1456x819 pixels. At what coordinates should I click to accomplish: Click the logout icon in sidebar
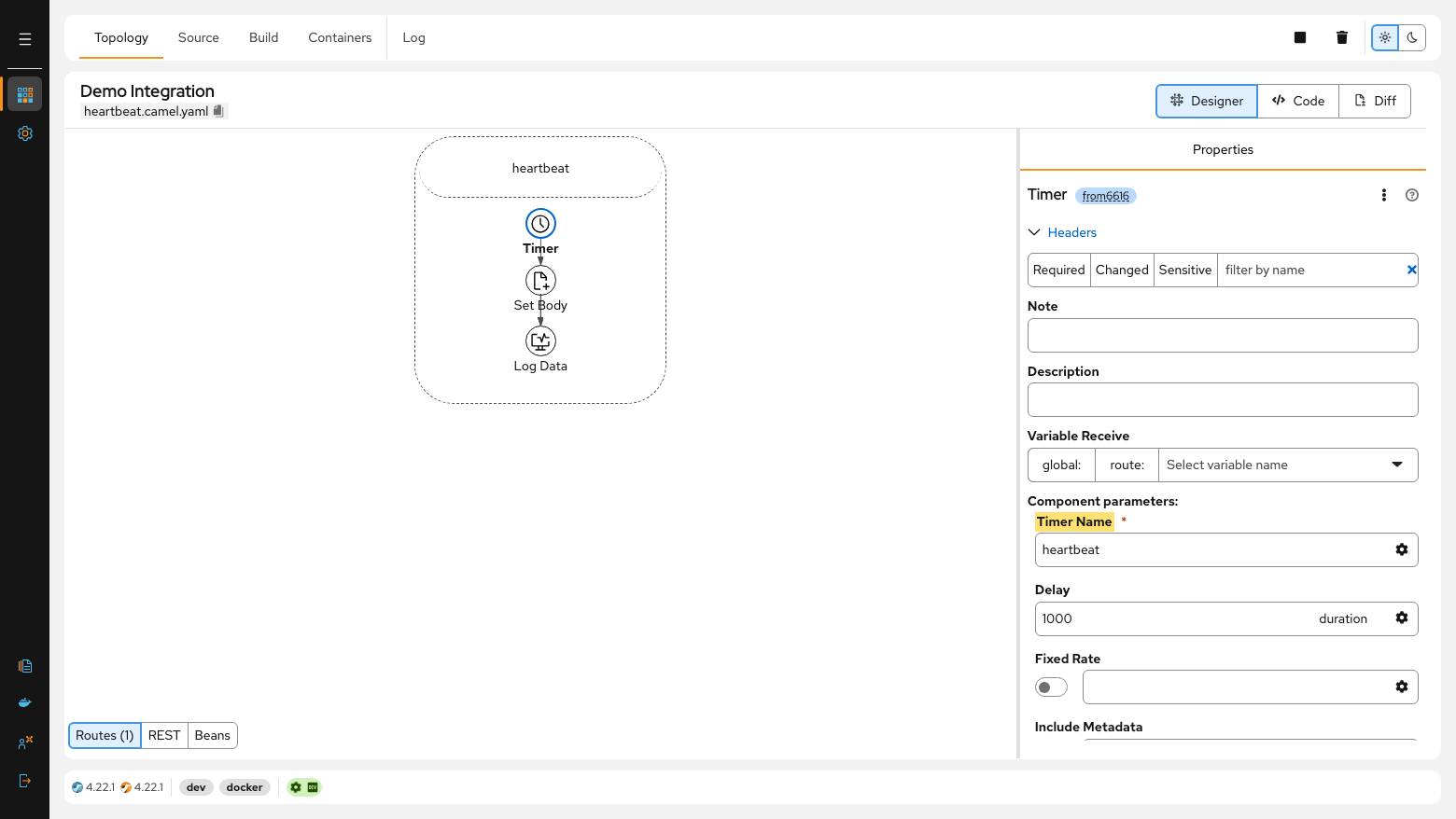25,781
